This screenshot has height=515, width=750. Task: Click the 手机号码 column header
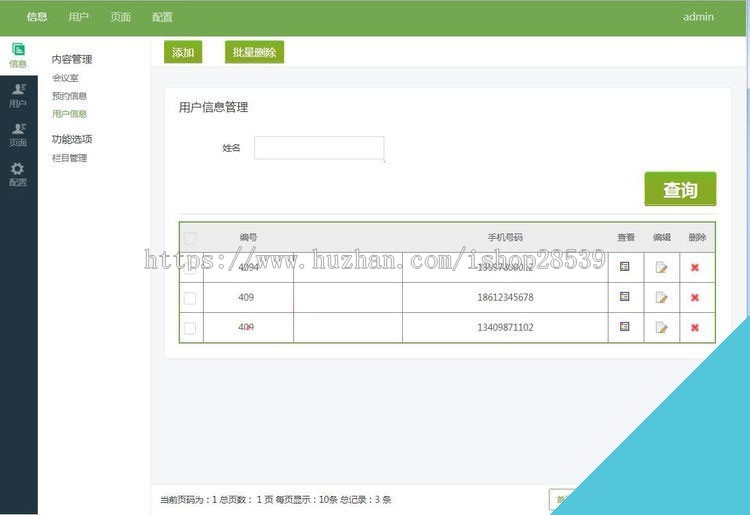505,237
